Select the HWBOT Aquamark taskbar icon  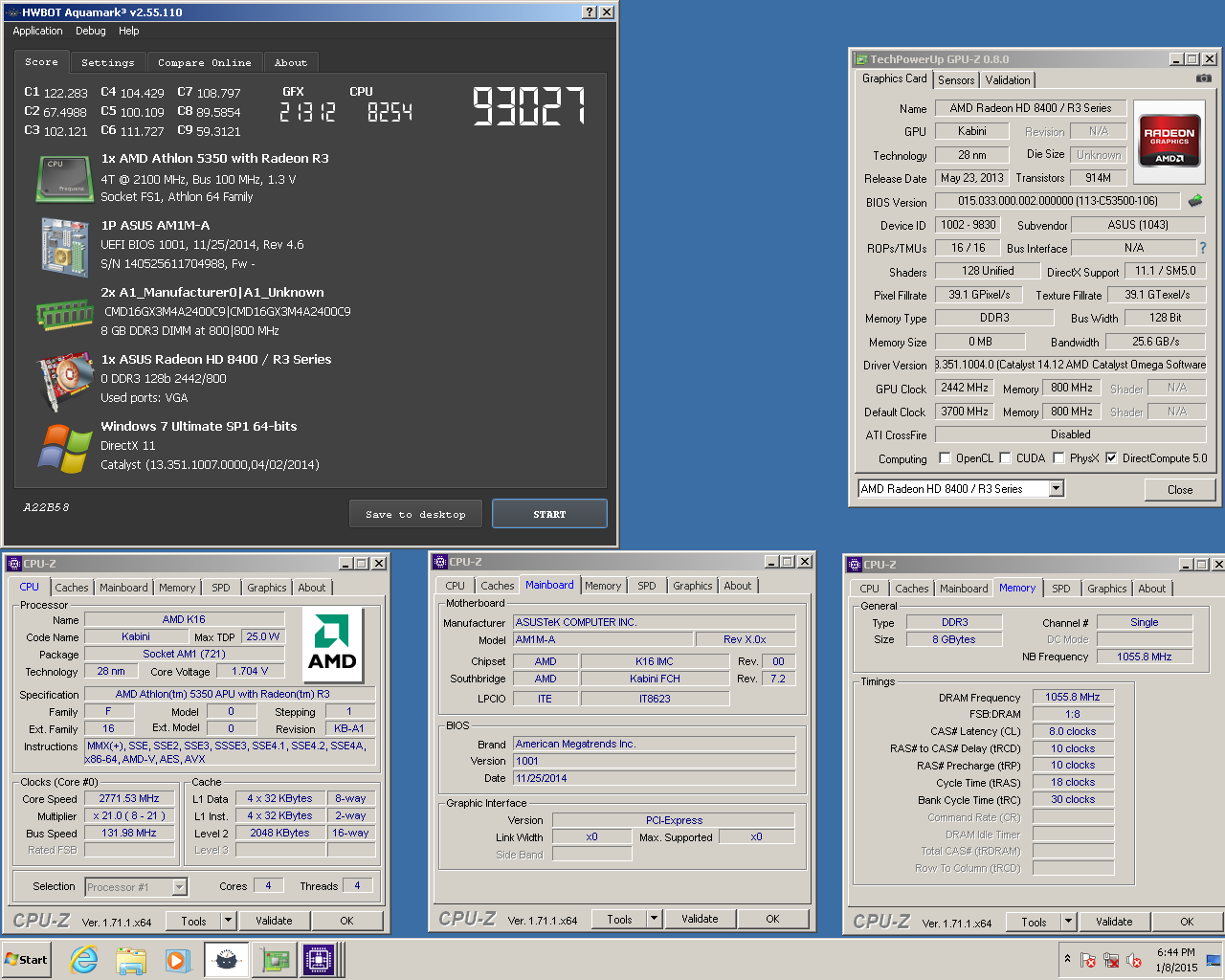227,960
